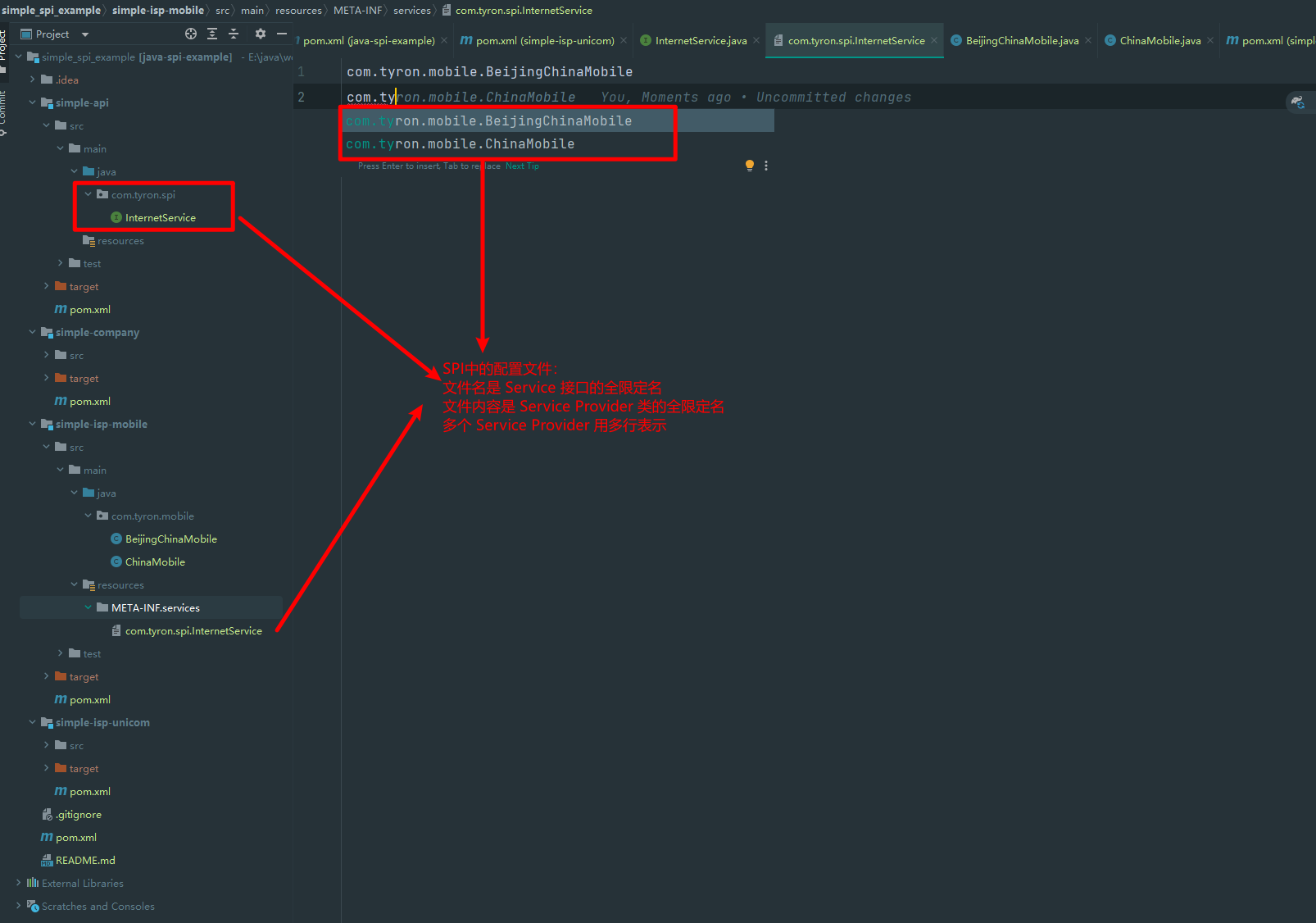Open the Project view dropdown arrow
The height and width of the screenshot is (923, 1316).
85,34
